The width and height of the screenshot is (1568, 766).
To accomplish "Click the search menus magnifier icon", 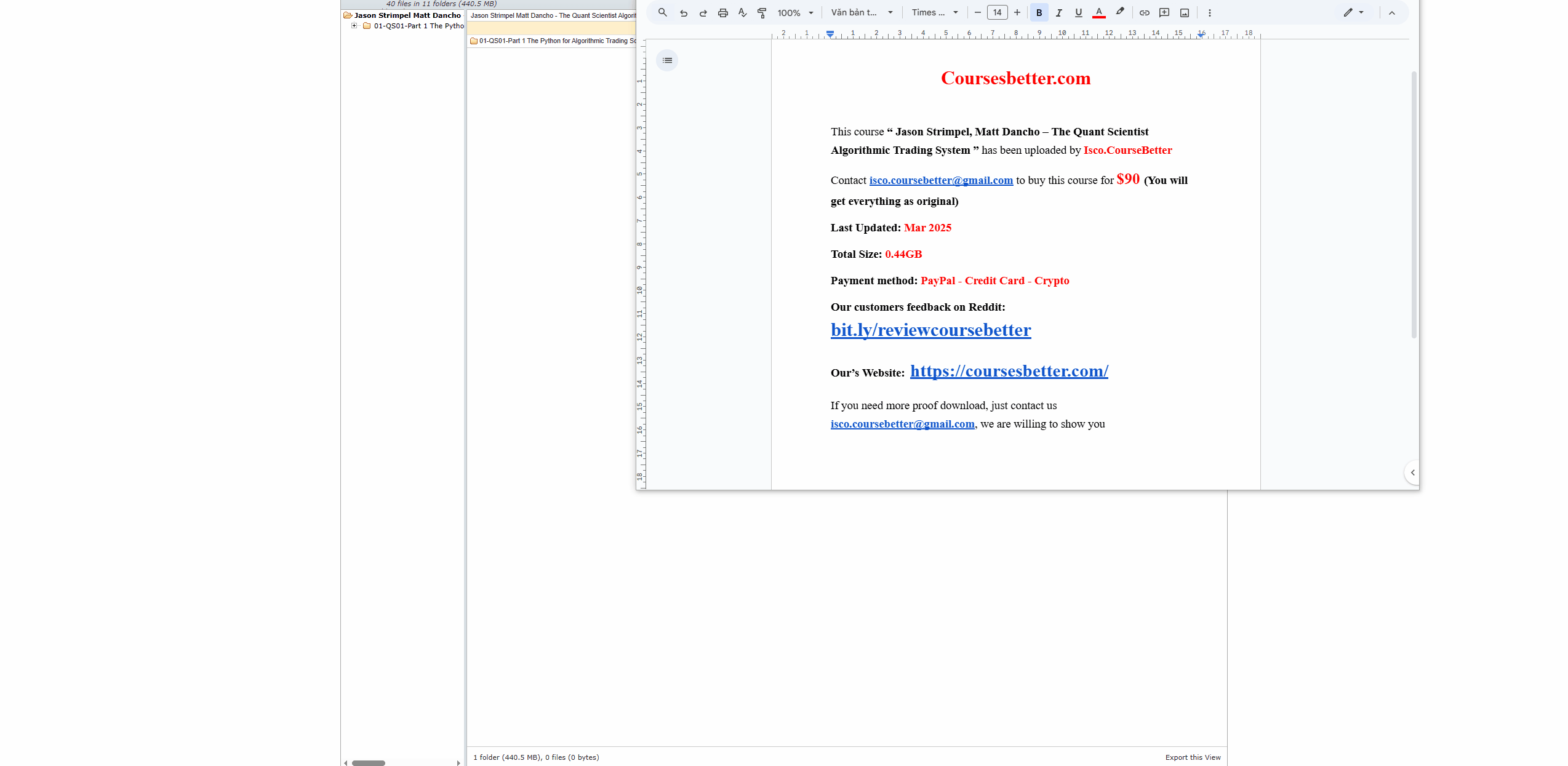I will click(x=662, y=12).
